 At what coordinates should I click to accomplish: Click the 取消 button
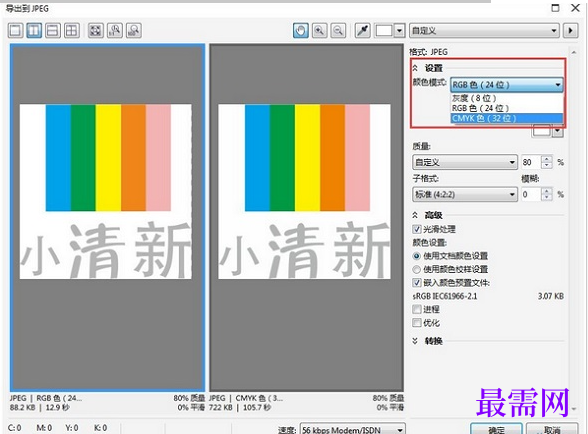(552, 429)
